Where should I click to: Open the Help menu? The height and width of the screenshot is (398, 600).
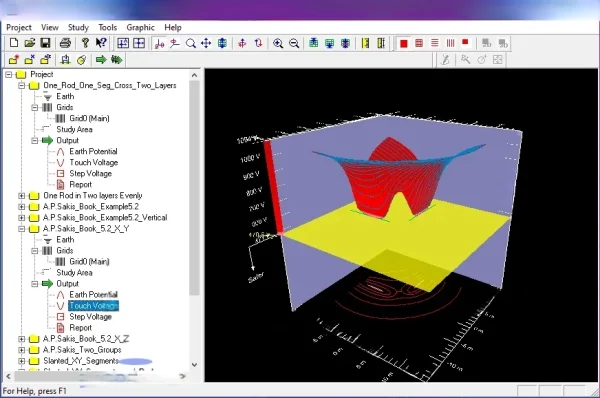(x=173, y=28)
